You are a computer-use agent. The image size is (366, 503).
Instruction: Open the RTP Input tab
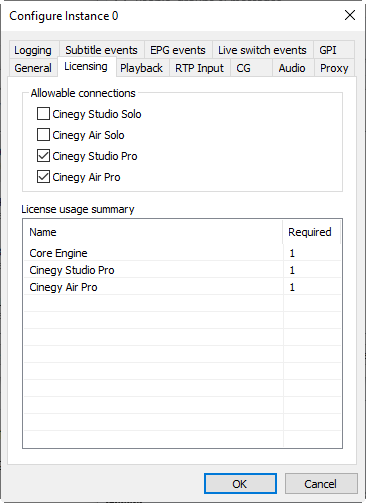(x=199, y=68)
